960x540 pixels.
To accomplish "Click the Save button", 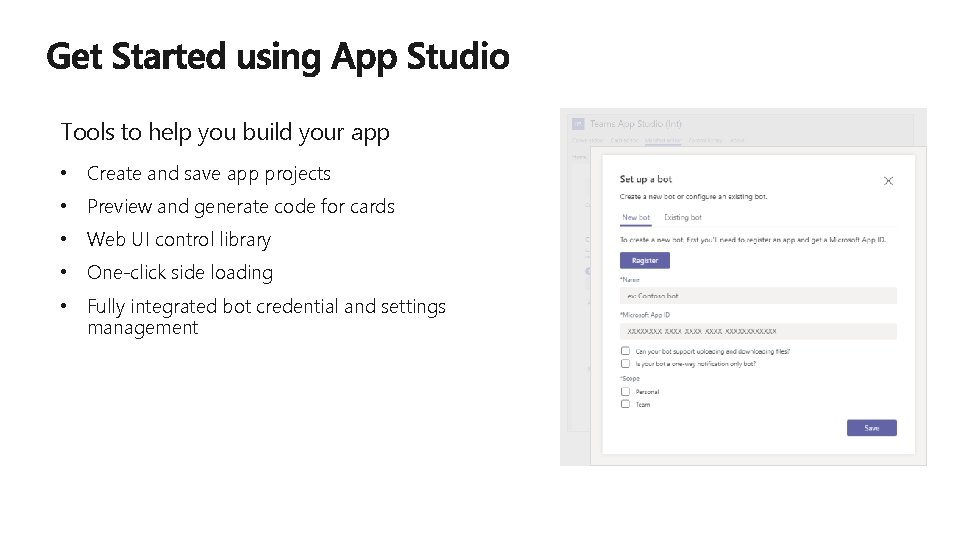I will click(x=871, y=428).
